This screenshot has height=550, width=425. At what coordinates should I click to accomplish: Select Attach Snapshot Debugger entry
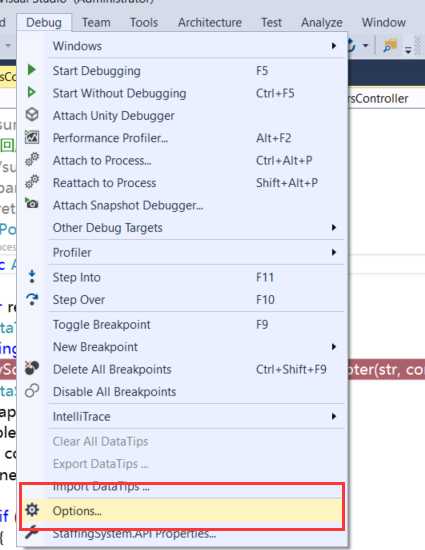click(x=196, y=206)
